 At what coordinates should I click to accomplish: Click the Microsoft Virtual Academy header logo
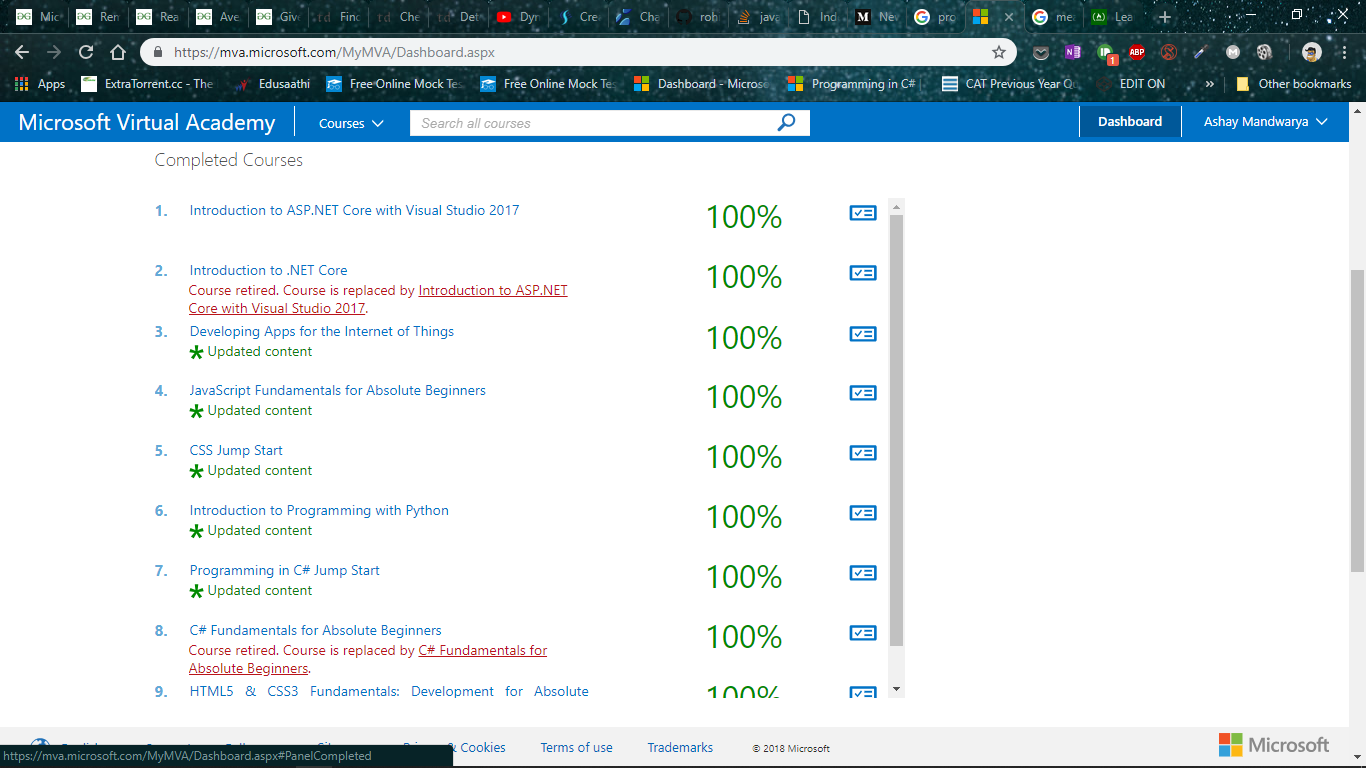[x=147, y=122]
